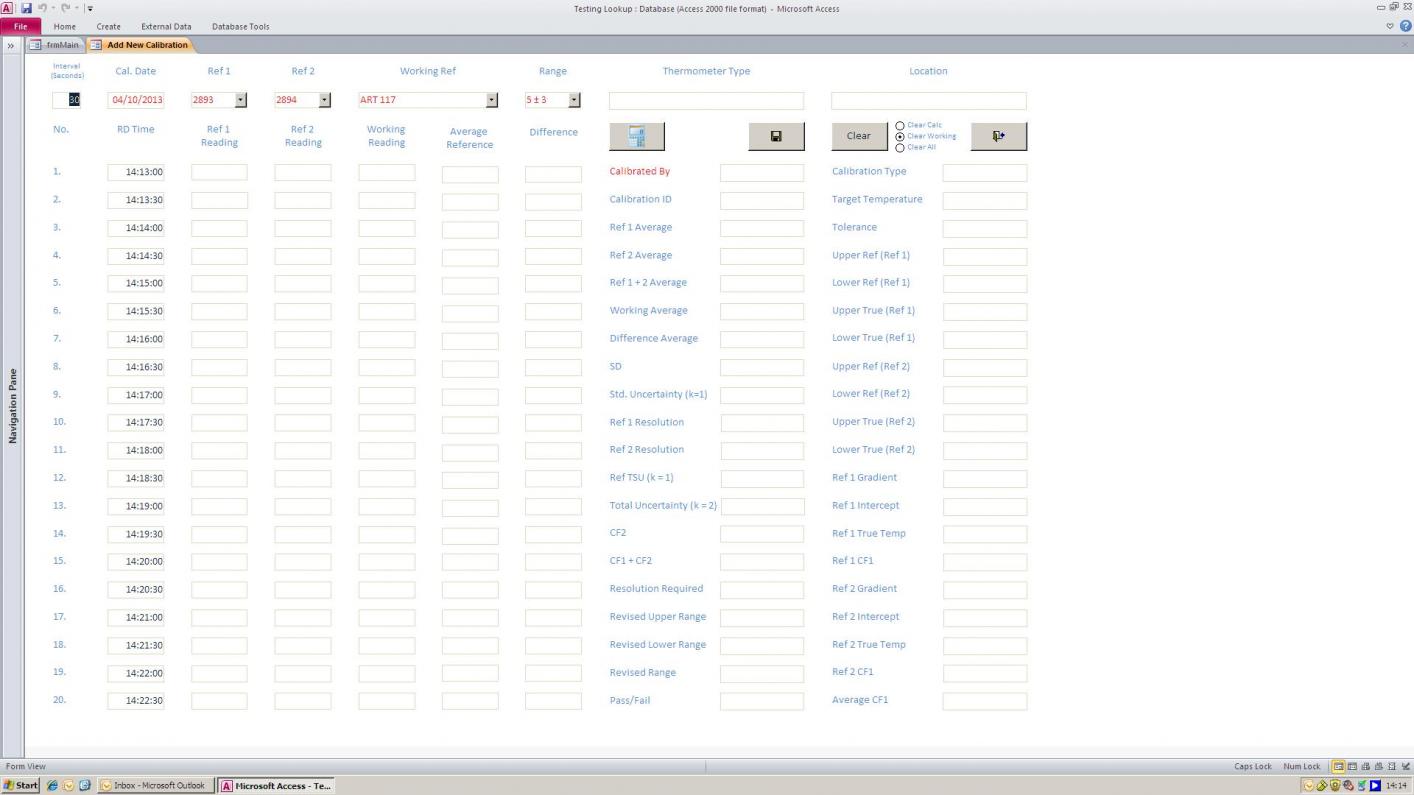Click the Thermometer Type field

pos(706,101)
